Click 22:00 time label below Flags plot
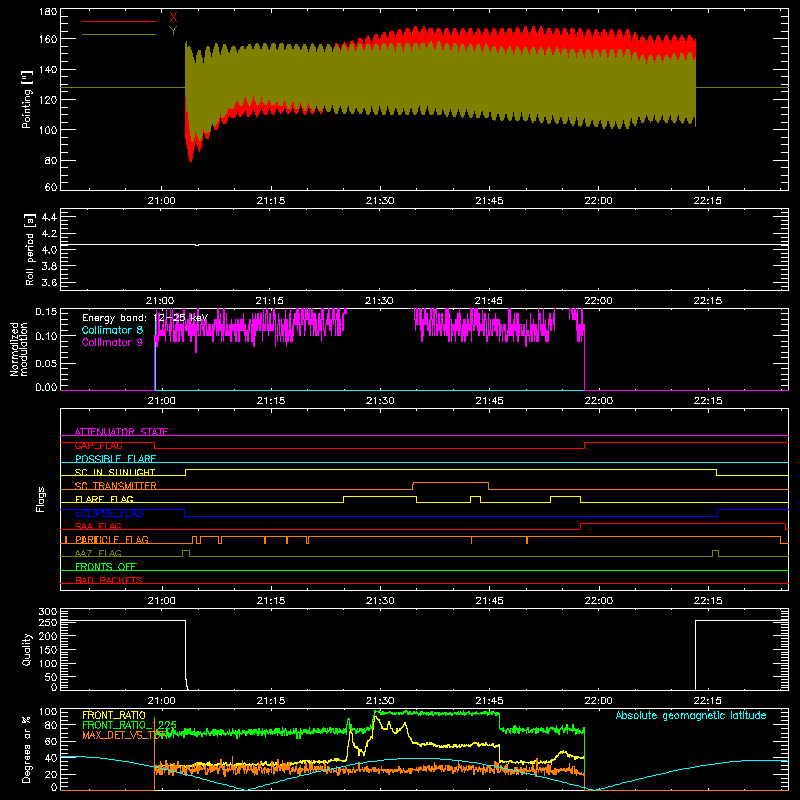This screenshot has width=800, height=800. coord(598,601)
